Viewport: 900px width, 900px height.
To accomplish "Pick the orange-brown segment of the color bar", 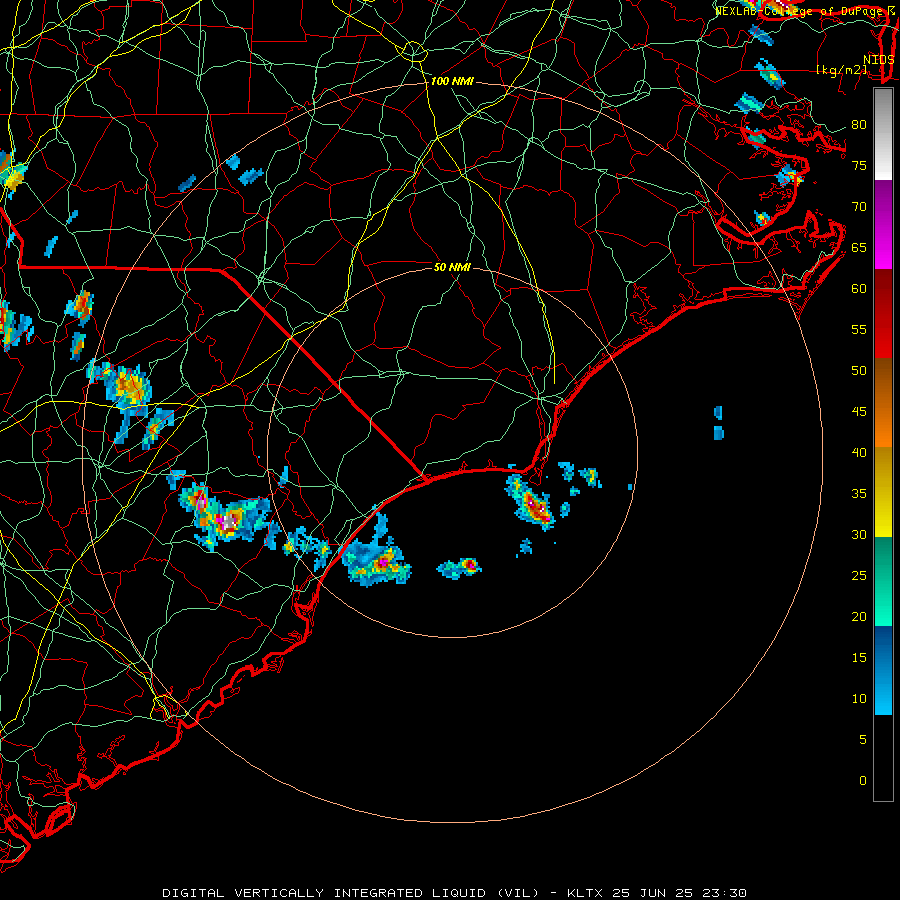I will (883, 403).
